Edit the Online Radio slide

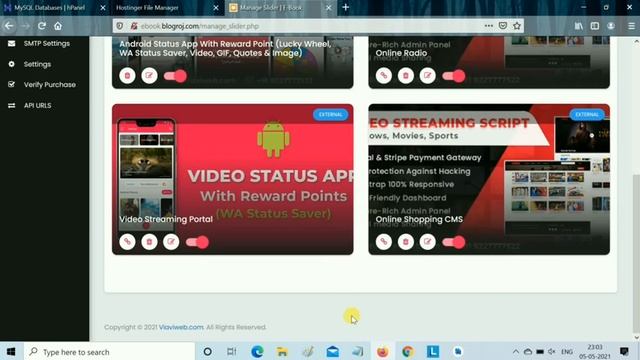click(427, 76)
